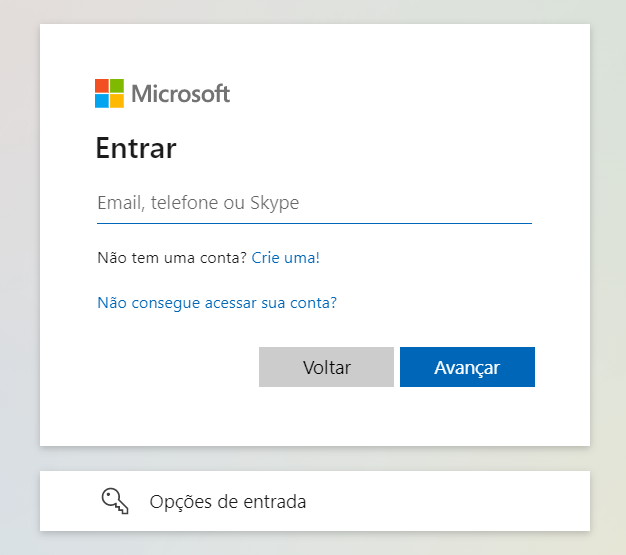Viewport: 626px width, 555px height.
Task: Focus the Email, telefone ou Skype field
Action: 314,203
